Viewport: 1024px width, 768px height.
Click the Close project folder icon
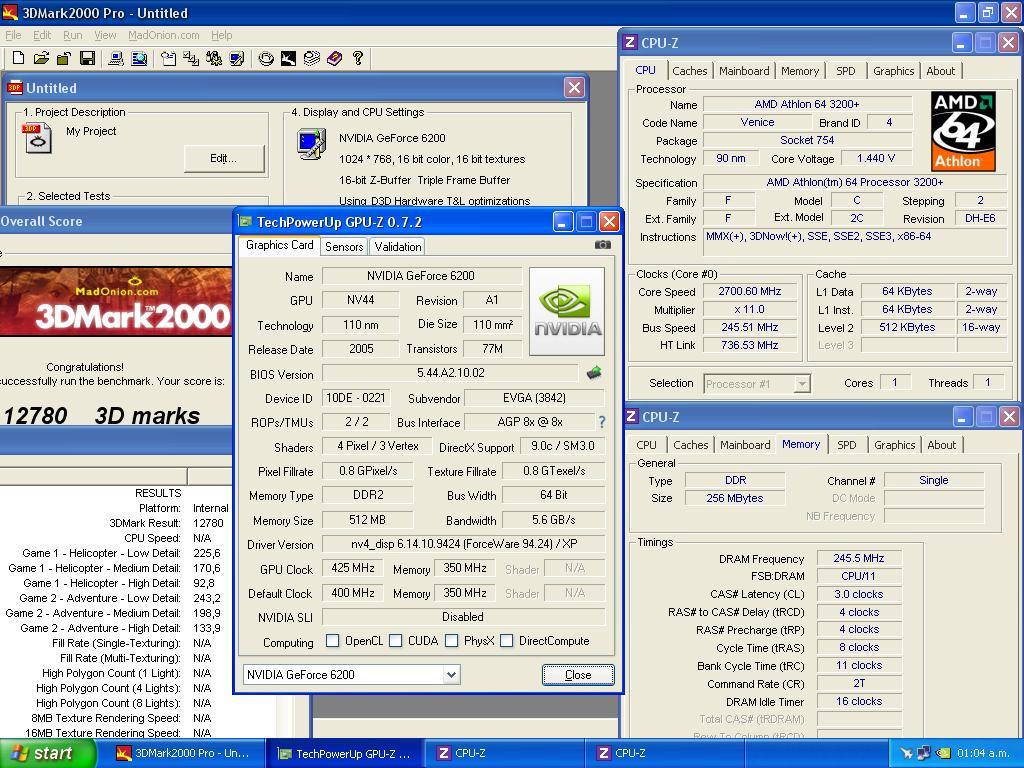[x=63, y=59]
